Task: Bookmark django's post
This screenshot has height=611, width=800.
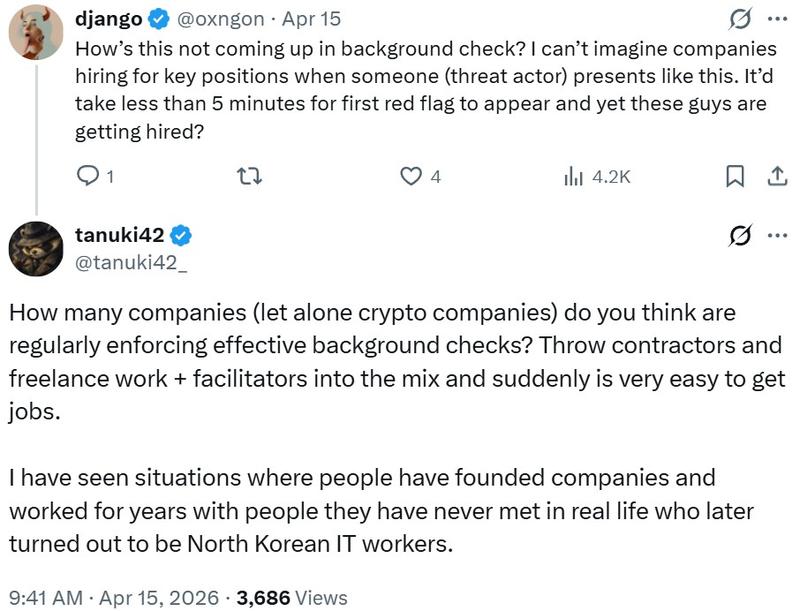Action: 737,175
